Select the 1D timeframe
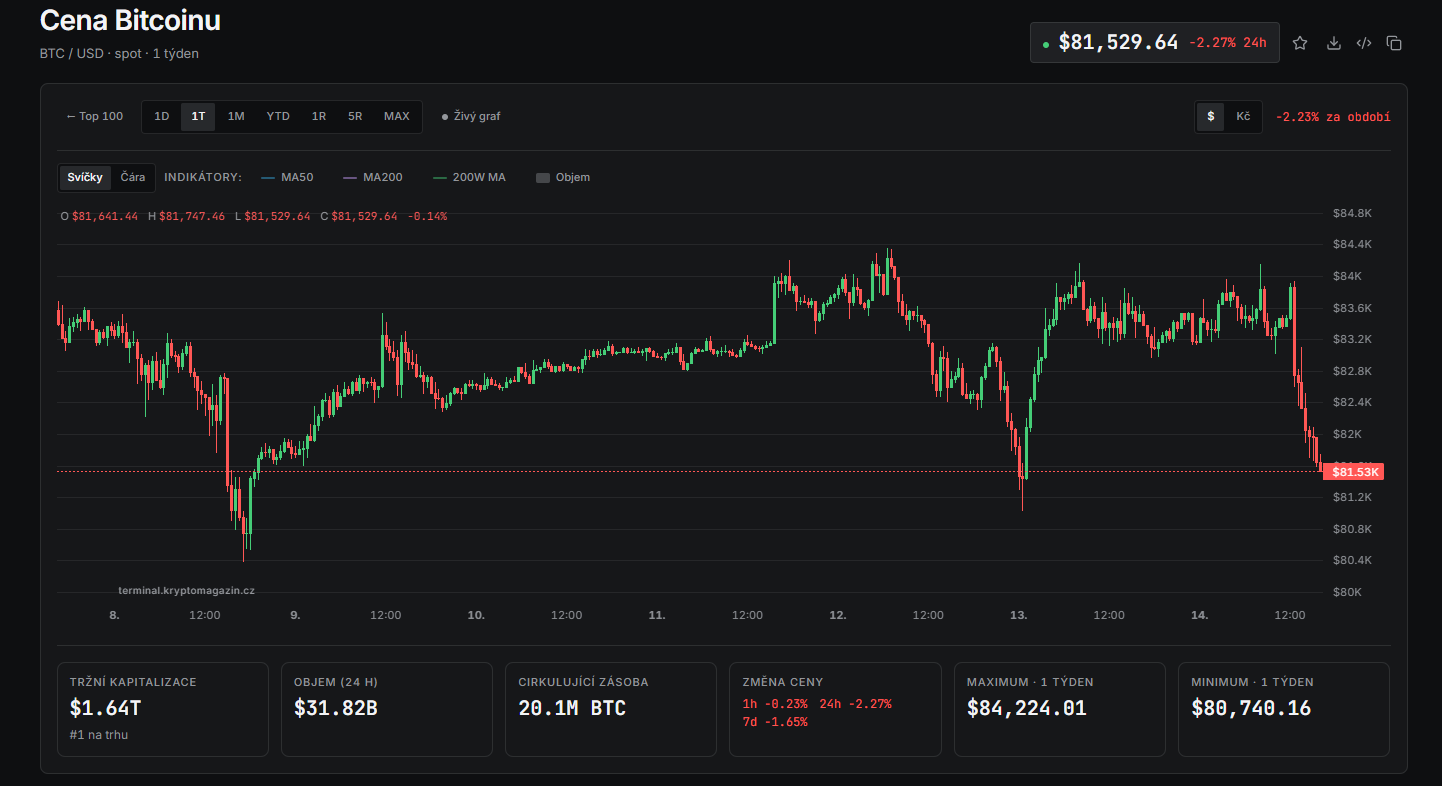 [162, 116]
